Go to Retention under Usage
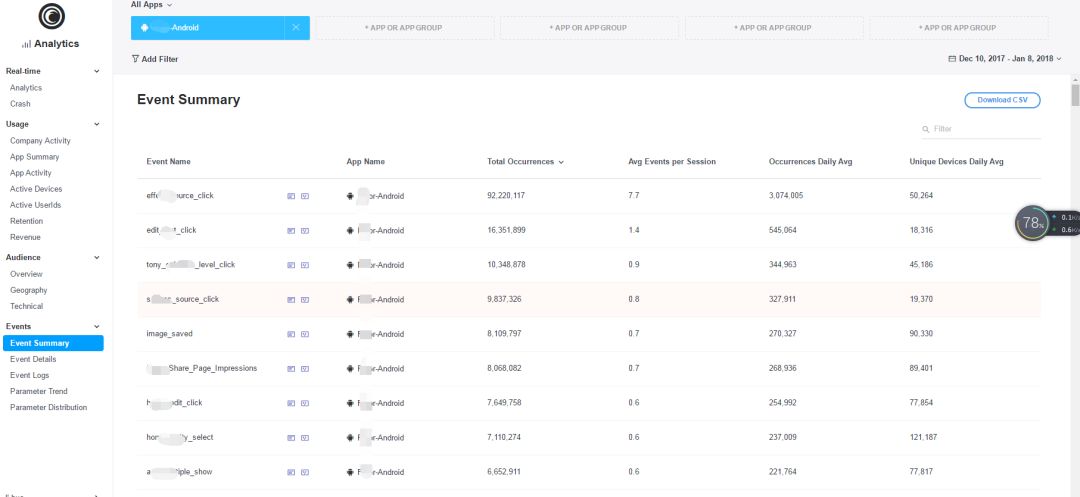The image size is (1080, 497). coord(26,221)
